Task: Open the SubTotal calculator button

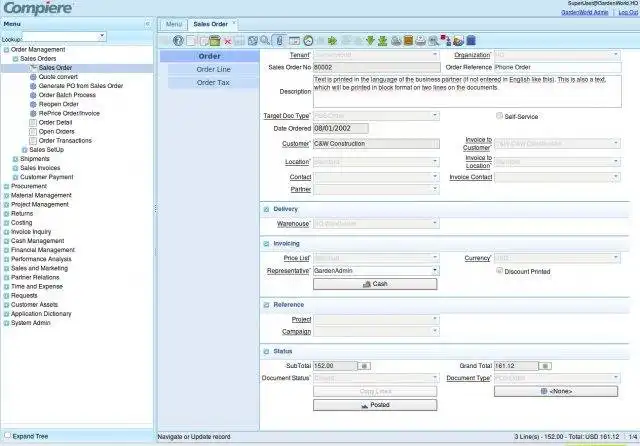Action: (x=364, y=366)
